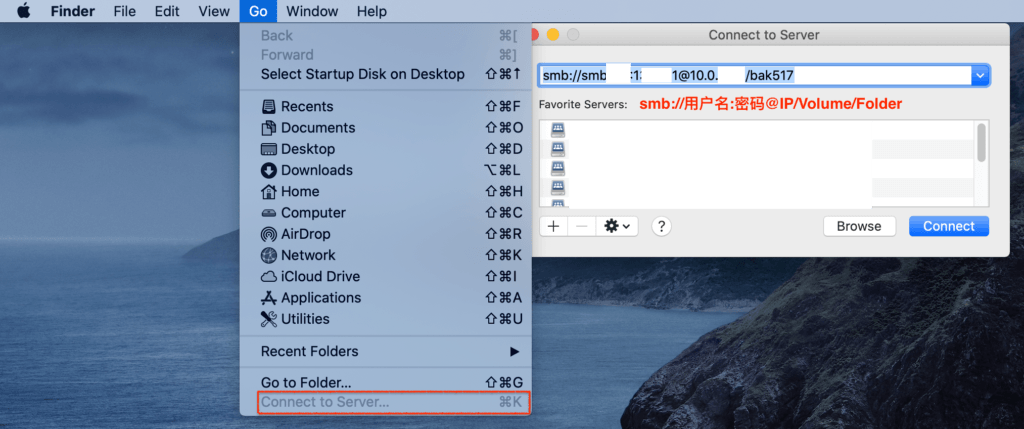The image size is (1024, 429).
Task: Click the Desktop icon in Go menu
Action: pos(269,149)
